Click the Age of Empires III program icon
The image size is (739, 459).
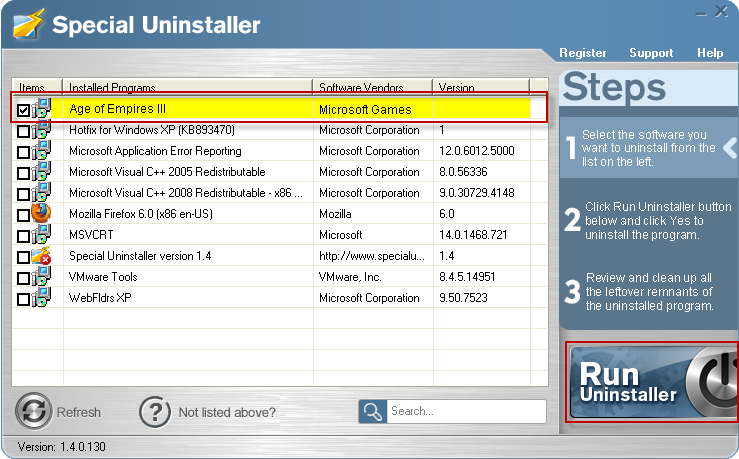click(x=41, y=108)
